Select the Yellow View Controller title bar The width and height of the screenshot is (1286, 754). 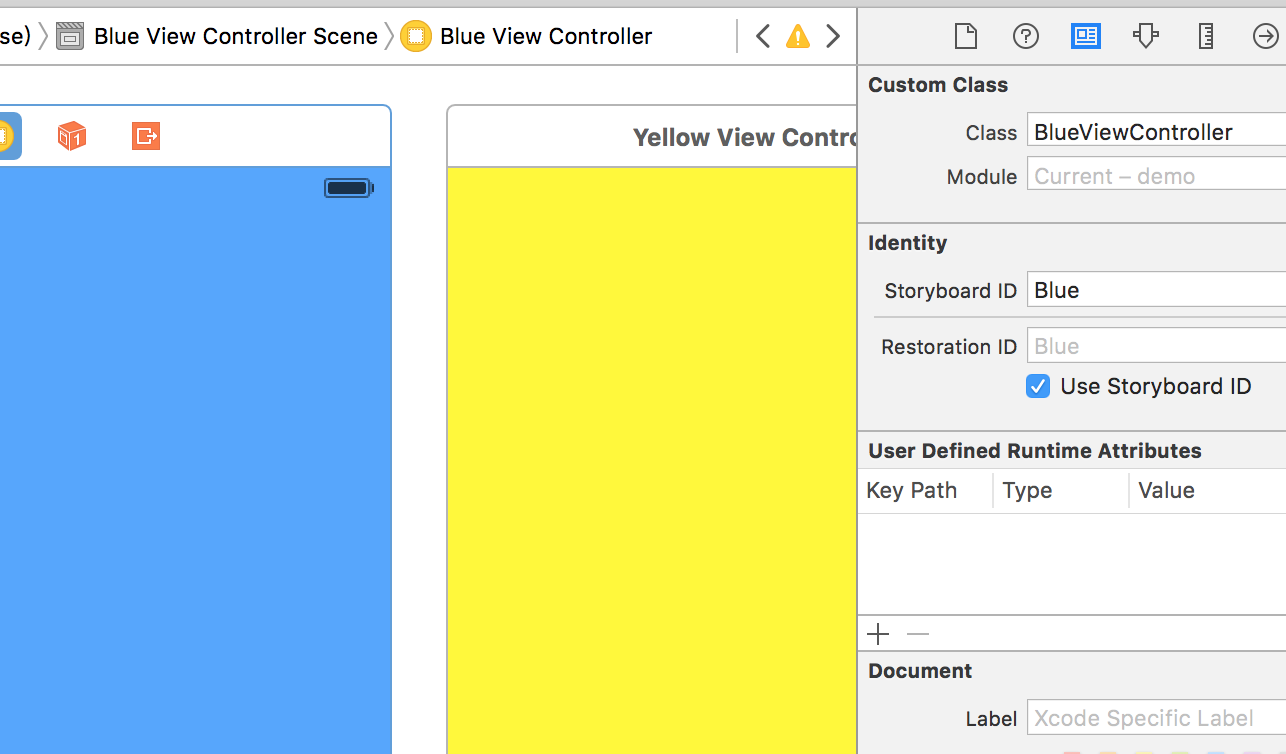[x=652, y=137]
